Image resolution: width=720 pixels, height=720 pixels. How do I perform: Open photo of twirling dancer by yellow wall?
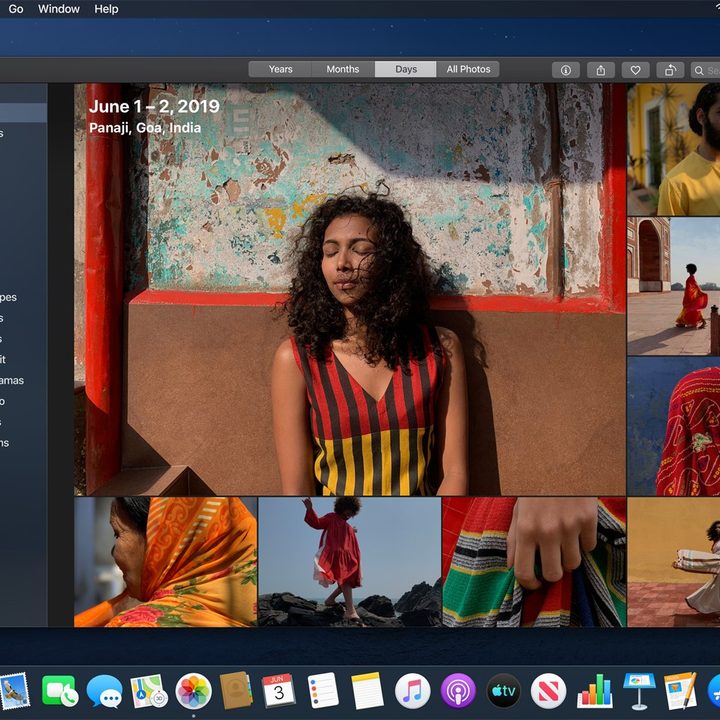pos(674,562)
